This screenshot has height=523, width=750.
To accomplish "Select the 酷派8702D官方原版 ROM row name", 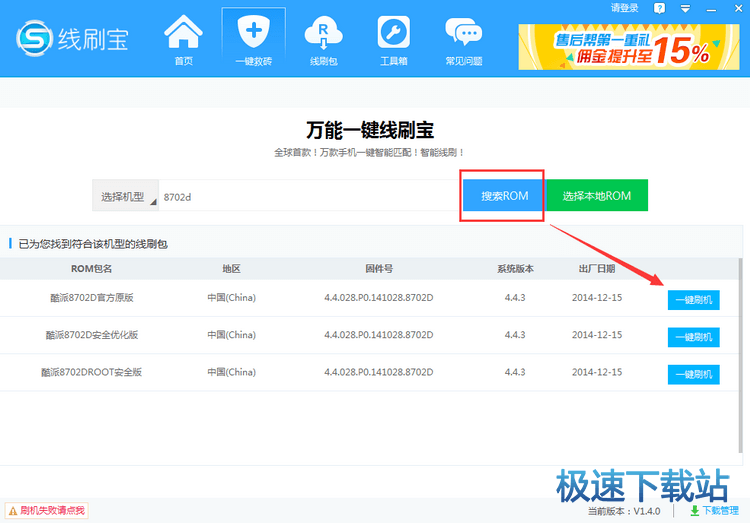I will click(x=91, y=298).
